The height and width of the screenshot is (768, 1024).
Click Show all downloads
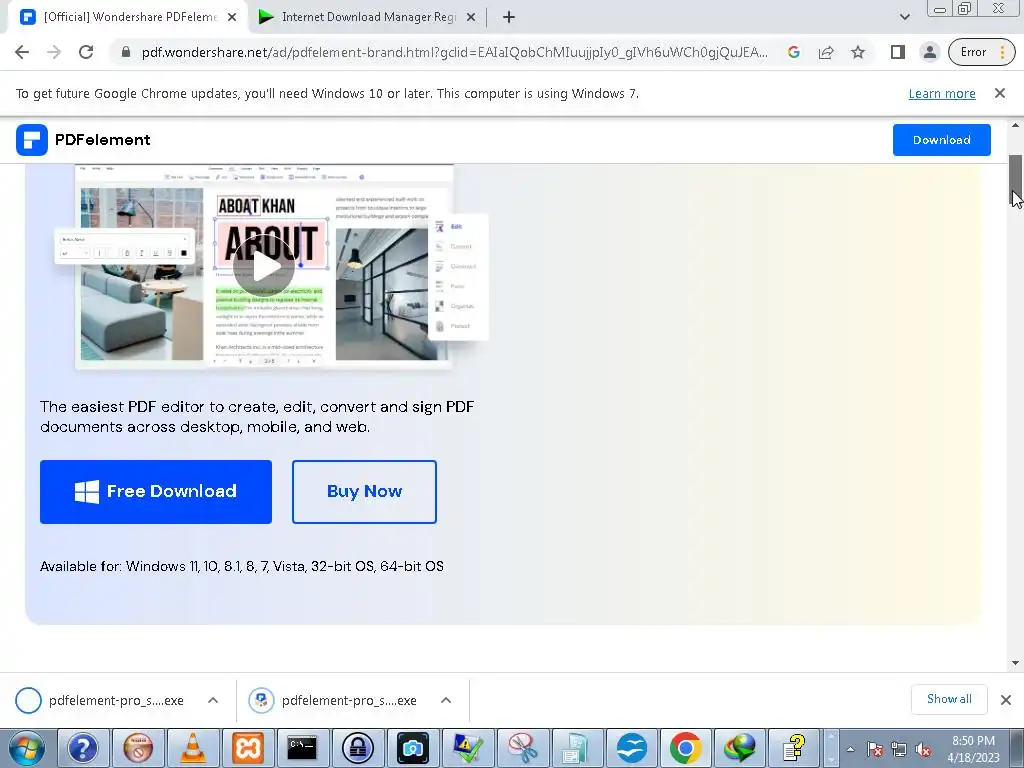(x=949, y=699)
